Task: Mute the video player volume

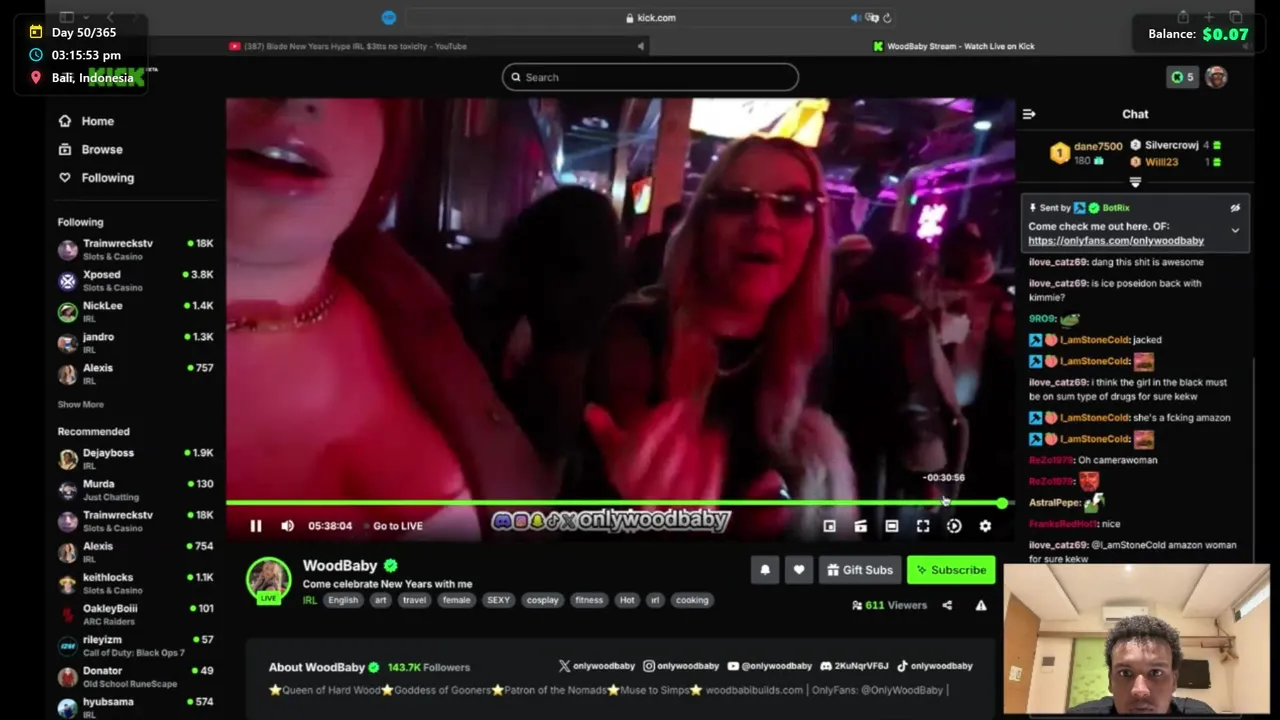Action: coord(287,526)
